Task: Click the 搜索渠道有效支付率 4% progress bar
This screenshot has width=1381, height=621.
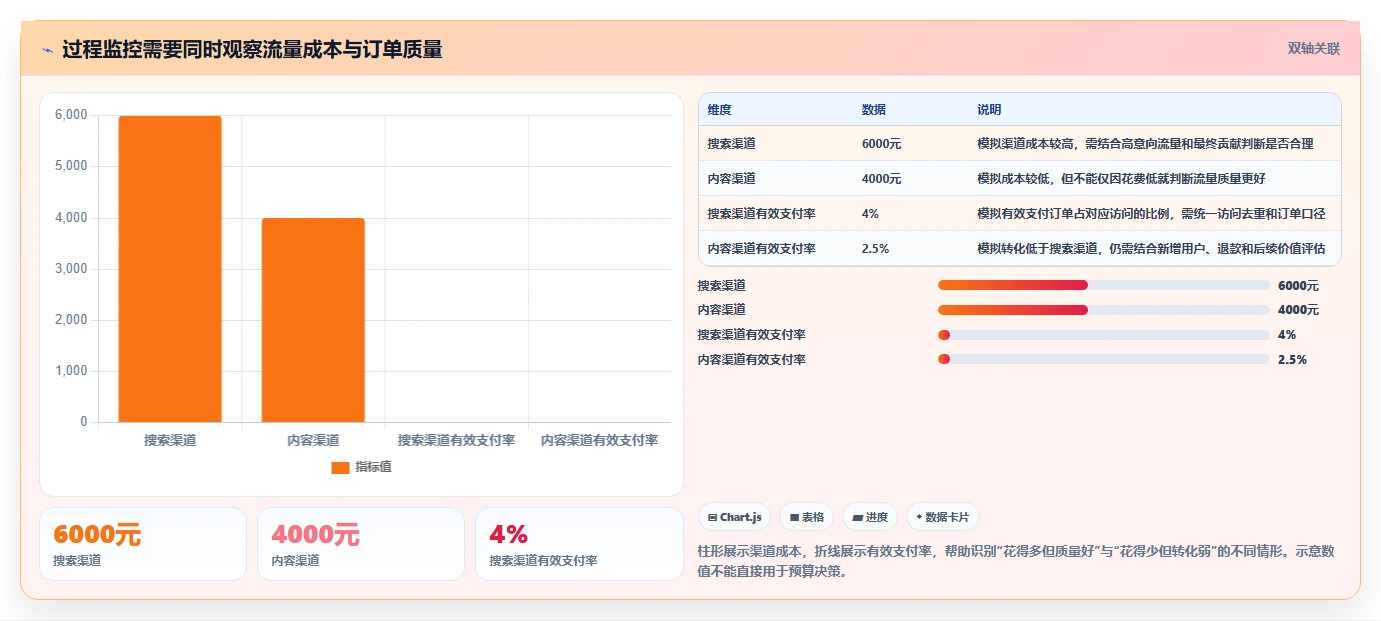Action: pyautogui.click(x=1104, y=335)
